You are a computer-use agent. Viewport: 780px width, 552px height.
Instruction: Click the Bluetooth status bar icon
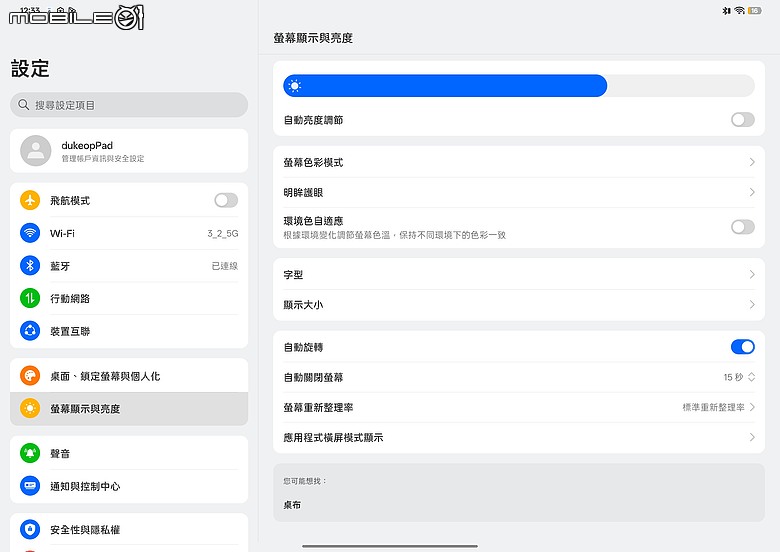(x=726, y=10)
